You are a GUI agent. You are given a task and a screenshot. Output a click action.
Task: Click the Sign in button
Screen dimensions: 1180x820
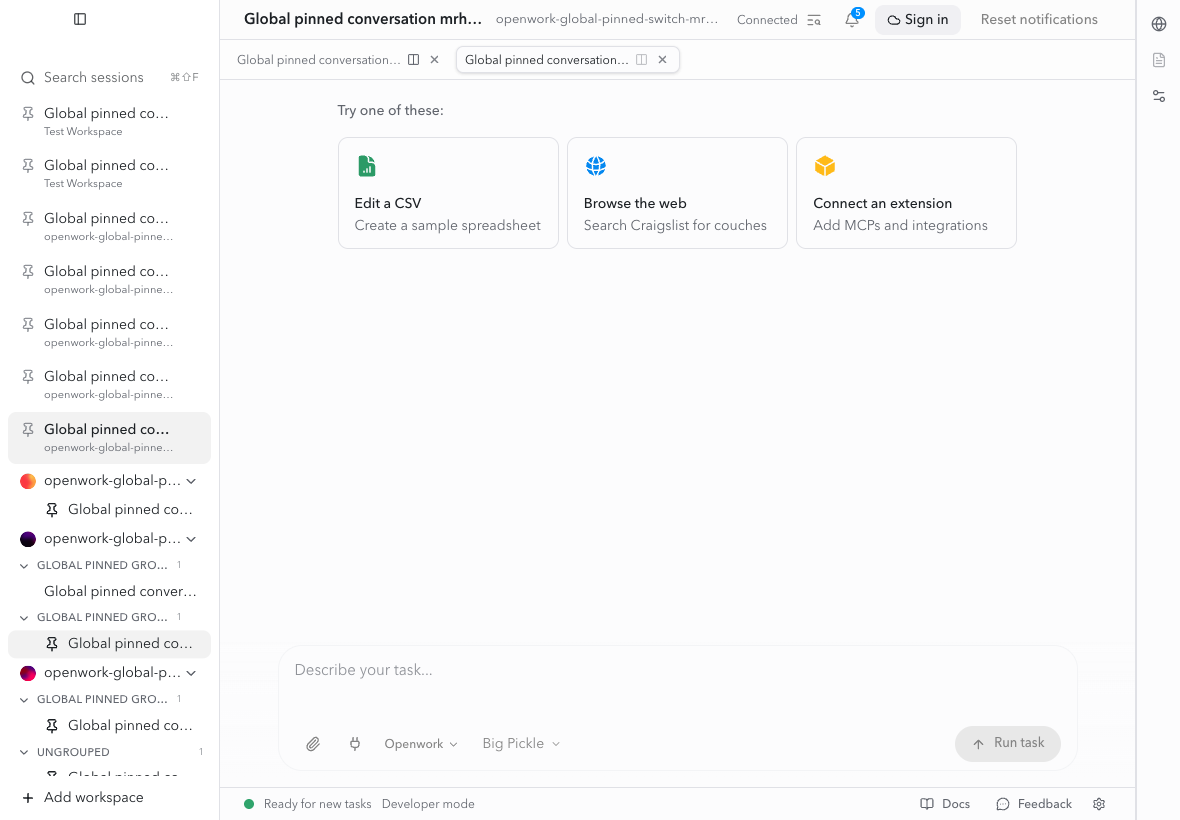point(917,20)
